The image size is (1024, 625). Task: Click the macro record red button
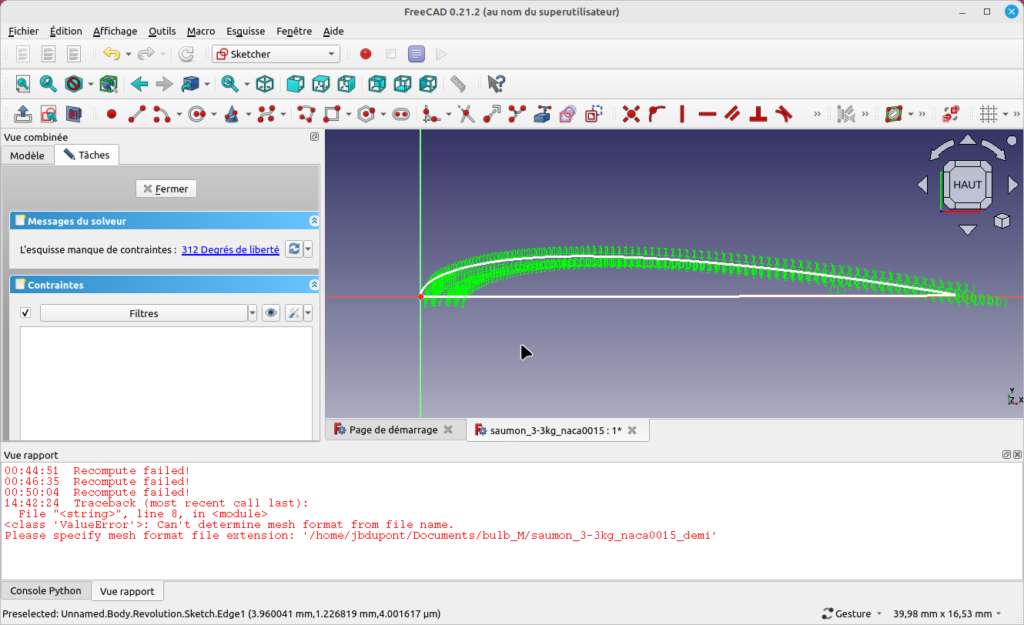[366, 54]
